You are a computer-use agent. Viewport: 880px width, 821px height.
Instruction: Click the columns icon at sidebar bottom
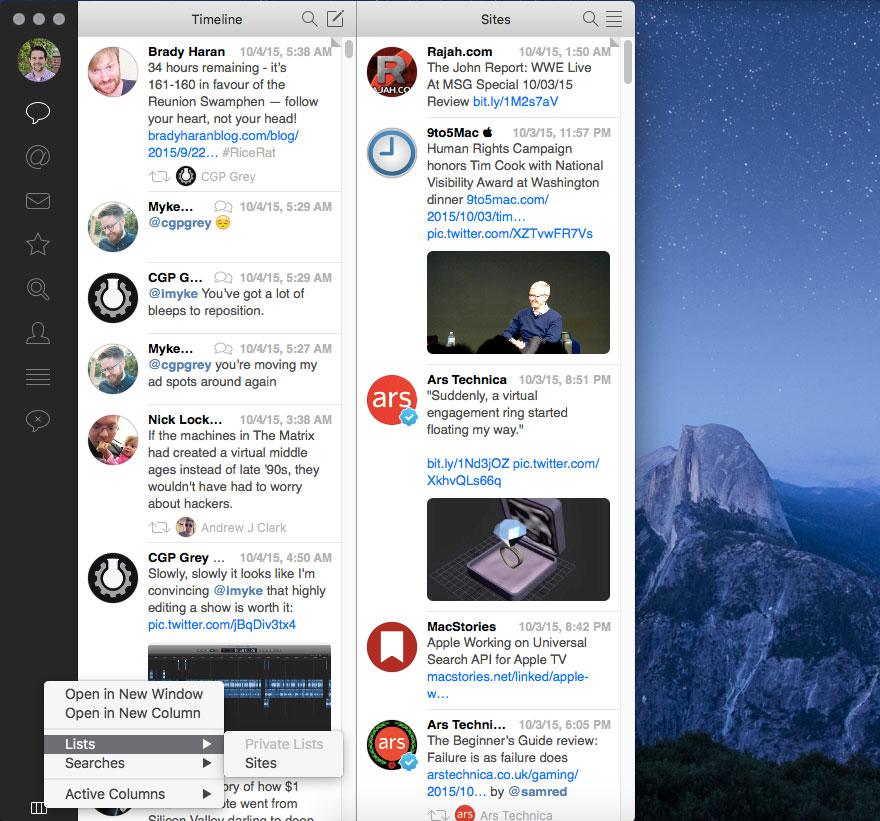point(38,808)
